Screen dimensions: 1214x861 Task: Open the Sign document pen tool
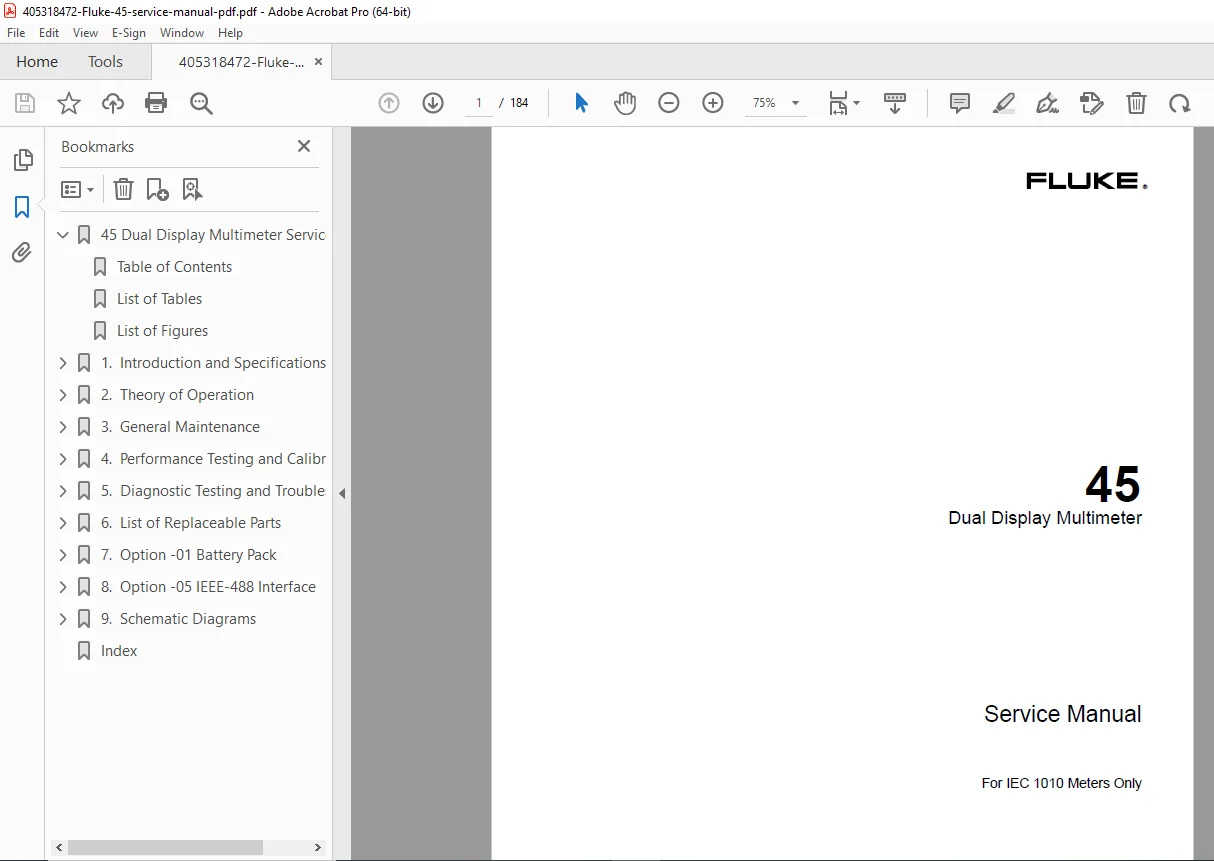(1048, 103)
